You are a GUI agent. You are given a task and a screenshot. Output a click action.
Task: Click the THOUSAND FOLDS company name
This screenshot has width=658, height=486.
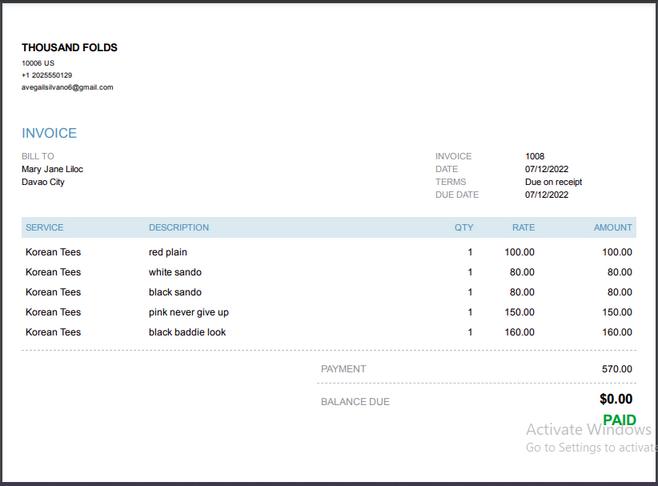tap(69, 48)
